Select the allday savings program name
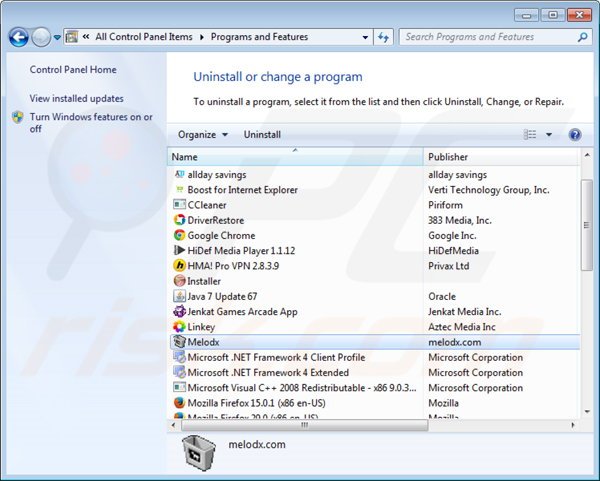Screen dimensions: 600x481 [x=217, y=175]
